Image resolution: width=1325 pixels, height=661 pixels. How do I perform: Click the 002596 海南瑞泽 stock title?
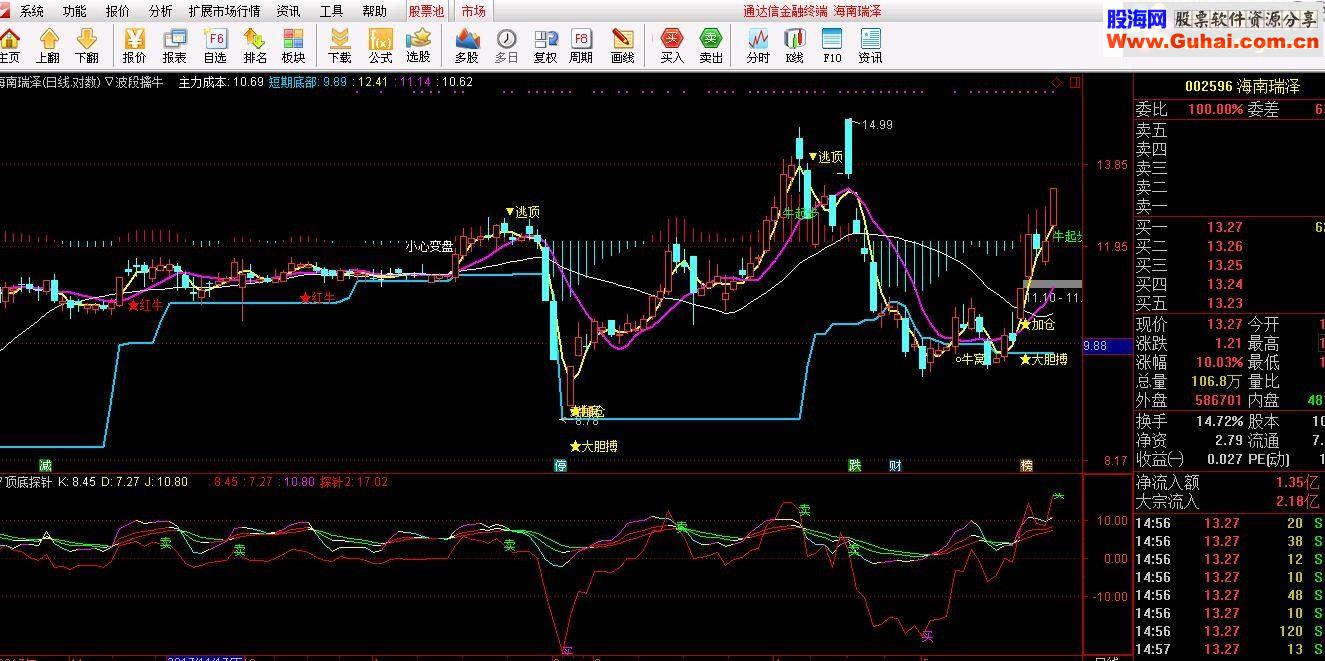pyautogui.click(x=1242, y=87)
